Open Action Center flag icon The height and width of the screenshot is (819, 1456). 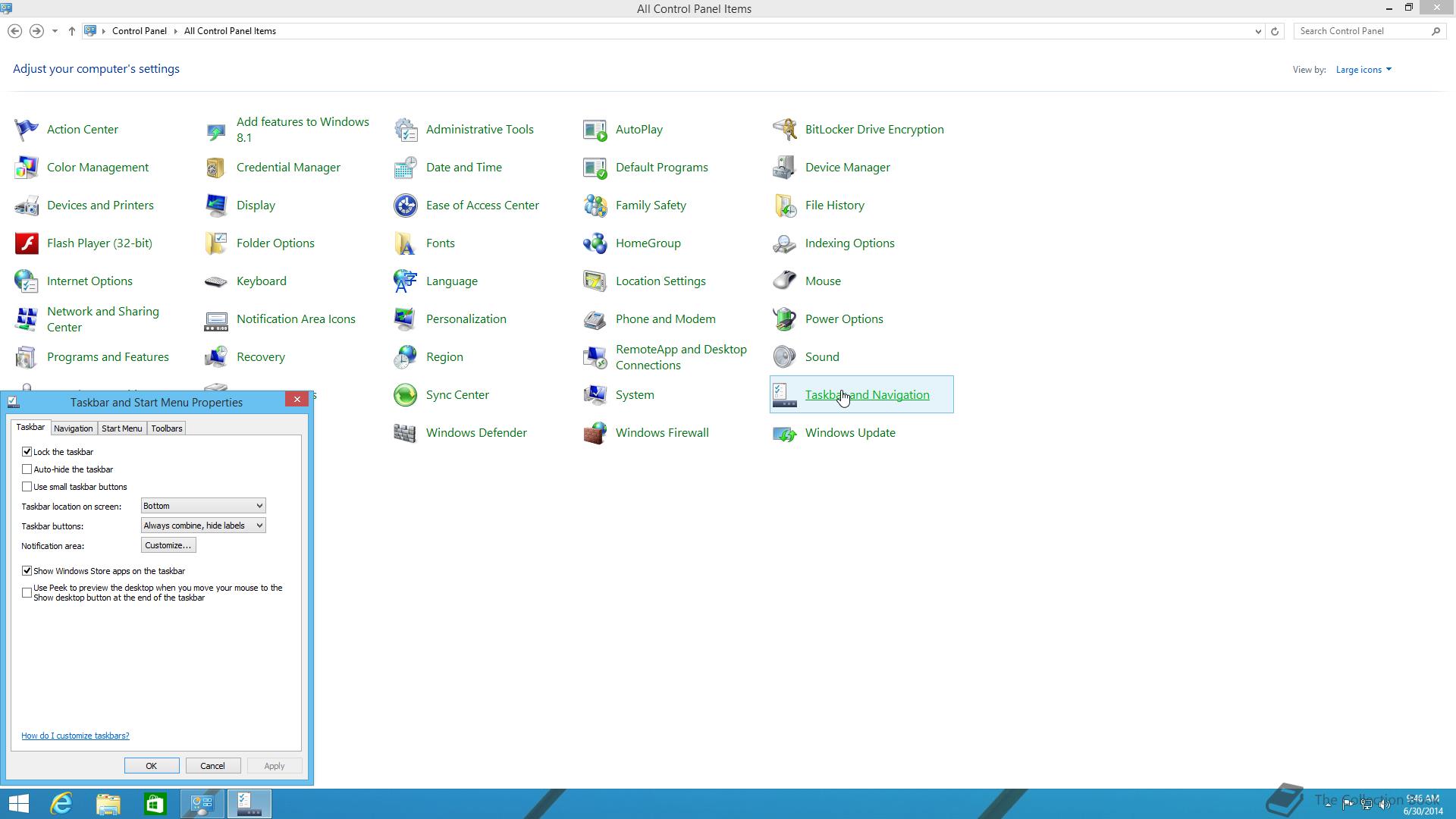click(27, 130)
